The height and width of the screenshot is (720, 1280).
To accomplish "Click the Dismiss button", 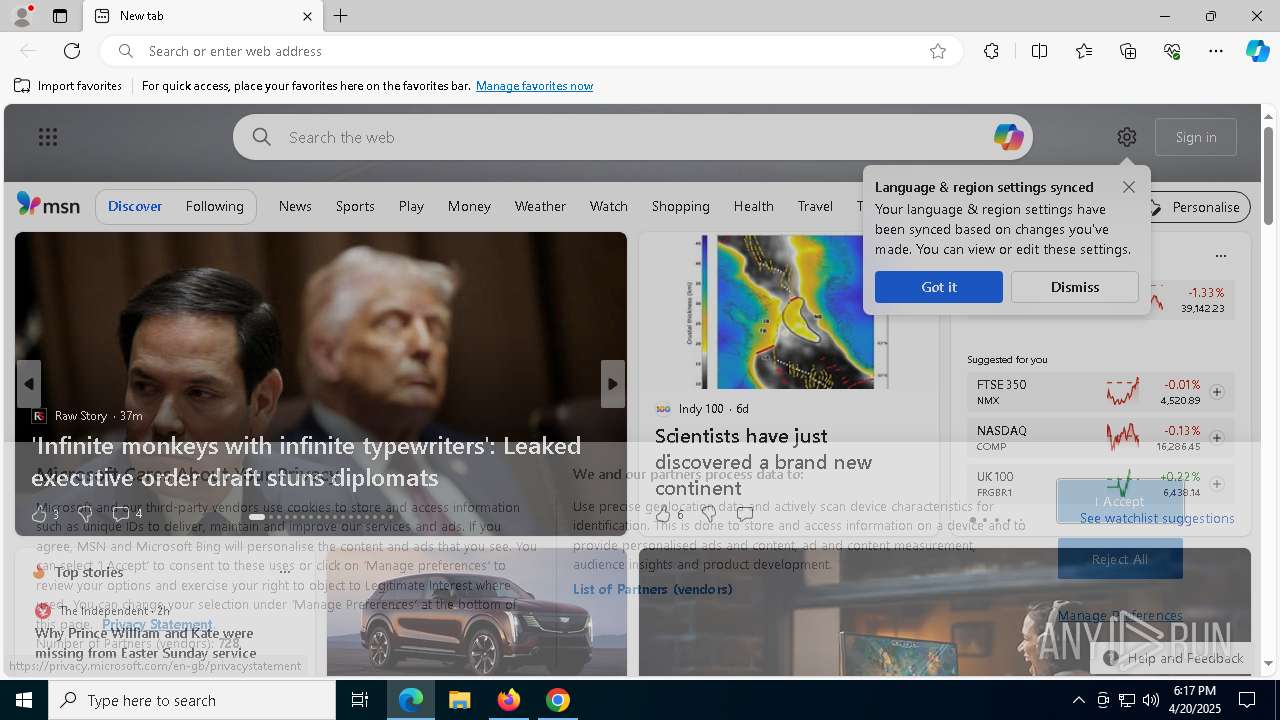I will click(x=1075, y=287).
